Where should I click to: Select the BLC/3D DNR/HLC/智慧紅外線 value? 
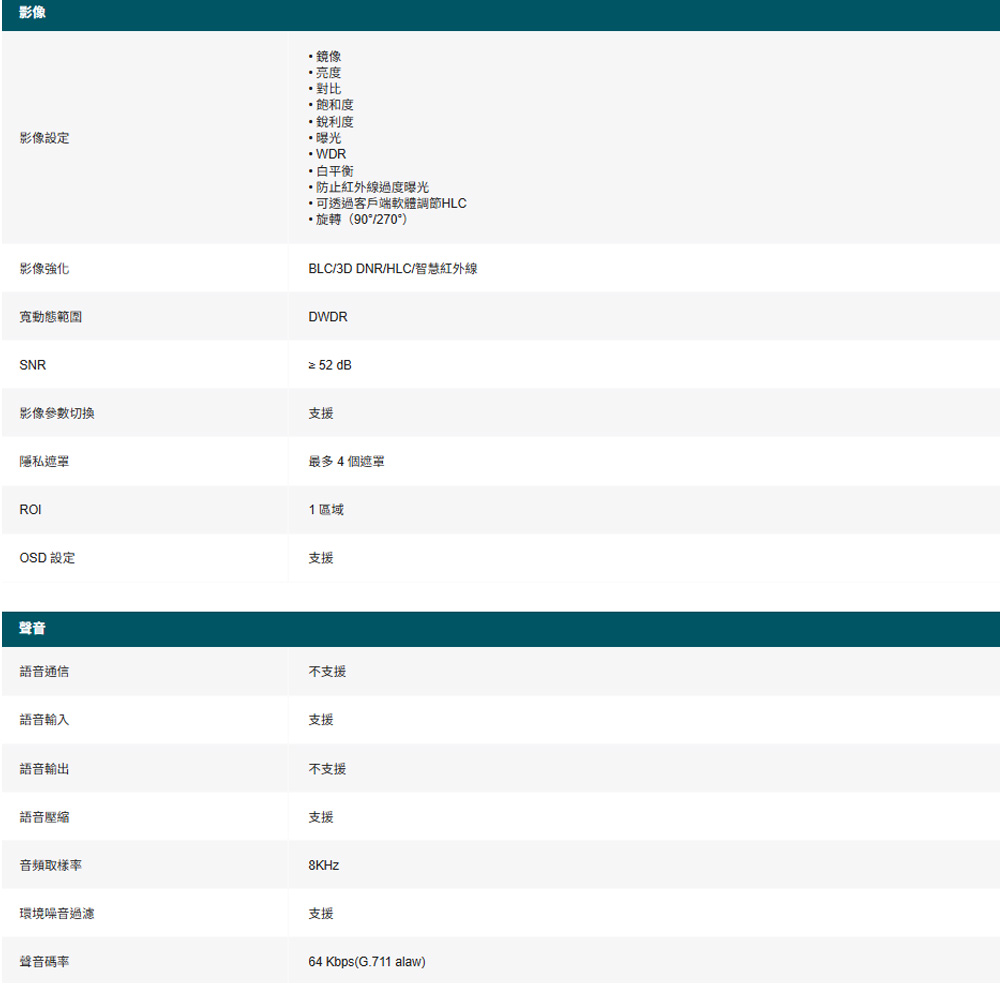pos(392,269)
